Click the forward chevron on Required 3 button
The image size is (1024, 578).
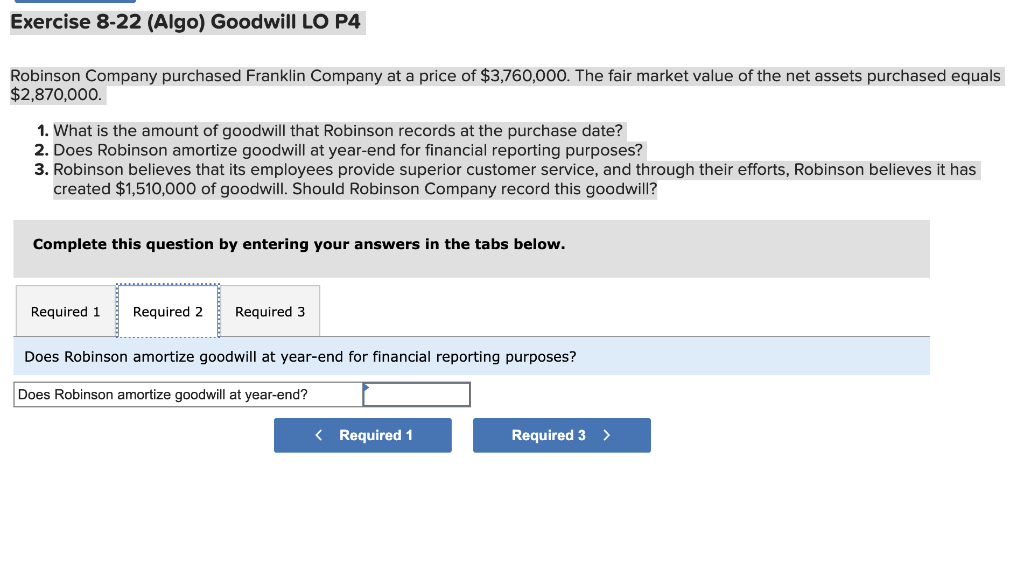[605, 435]
